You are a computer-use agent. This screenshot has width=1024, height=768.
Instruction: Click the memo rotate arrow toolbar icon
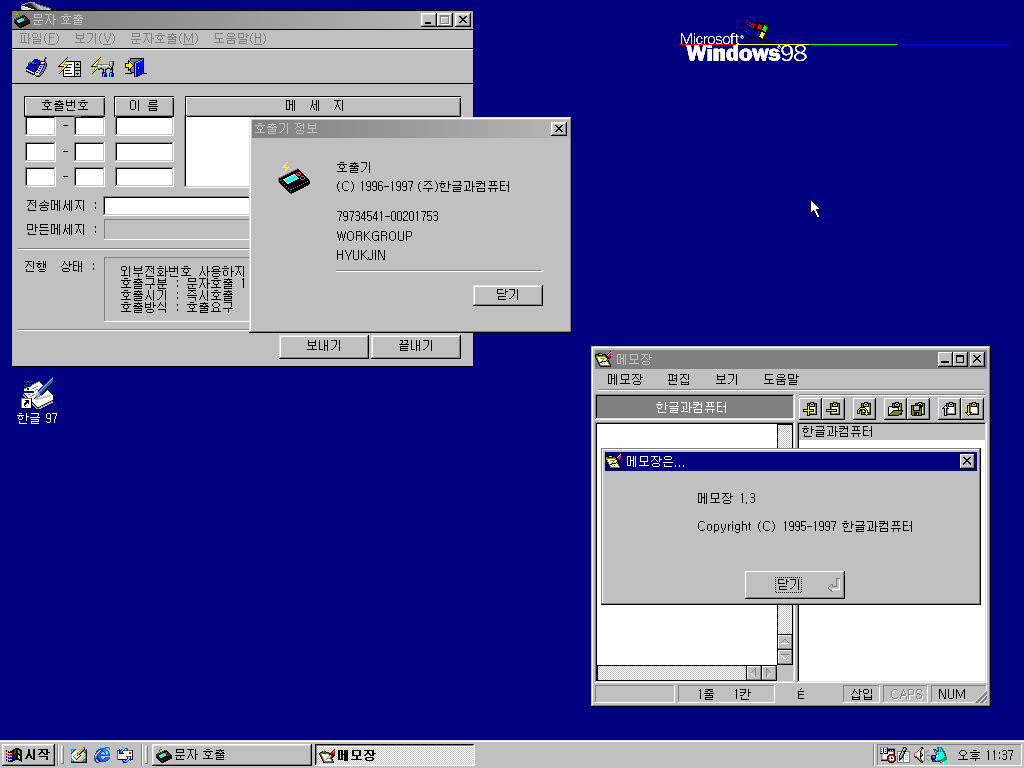(864, 409)
